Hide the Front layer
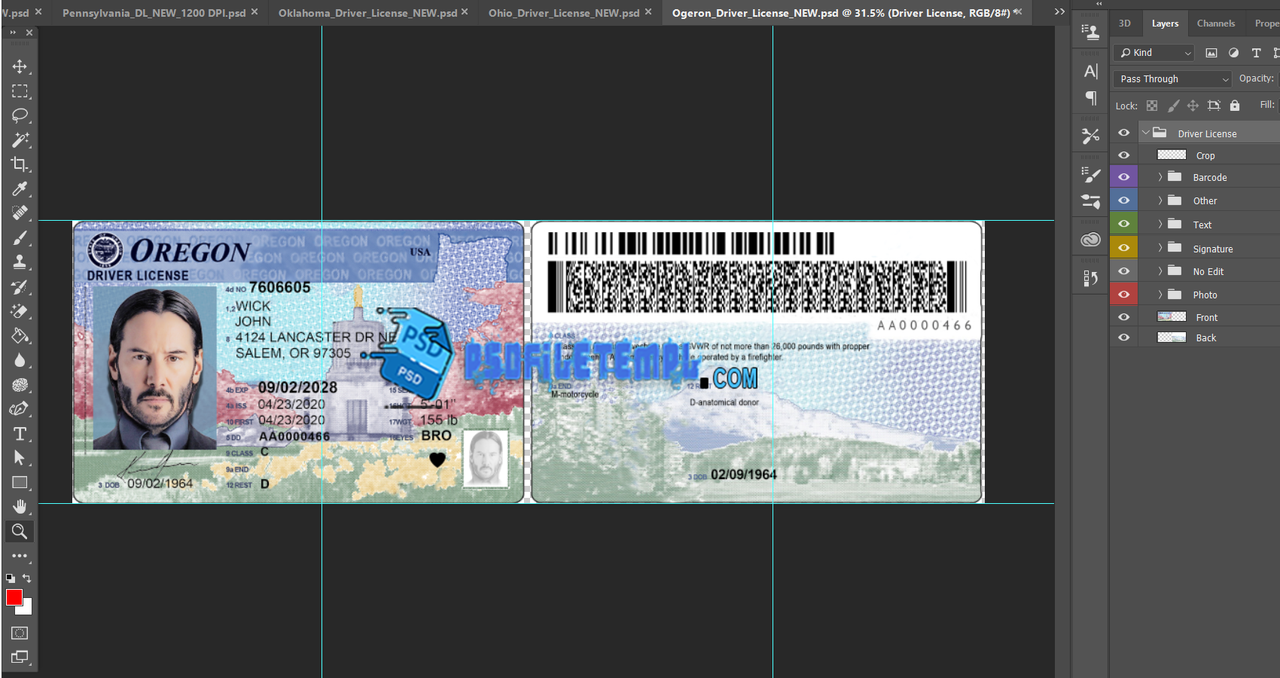1280x678 pixels. (1124, 317)
